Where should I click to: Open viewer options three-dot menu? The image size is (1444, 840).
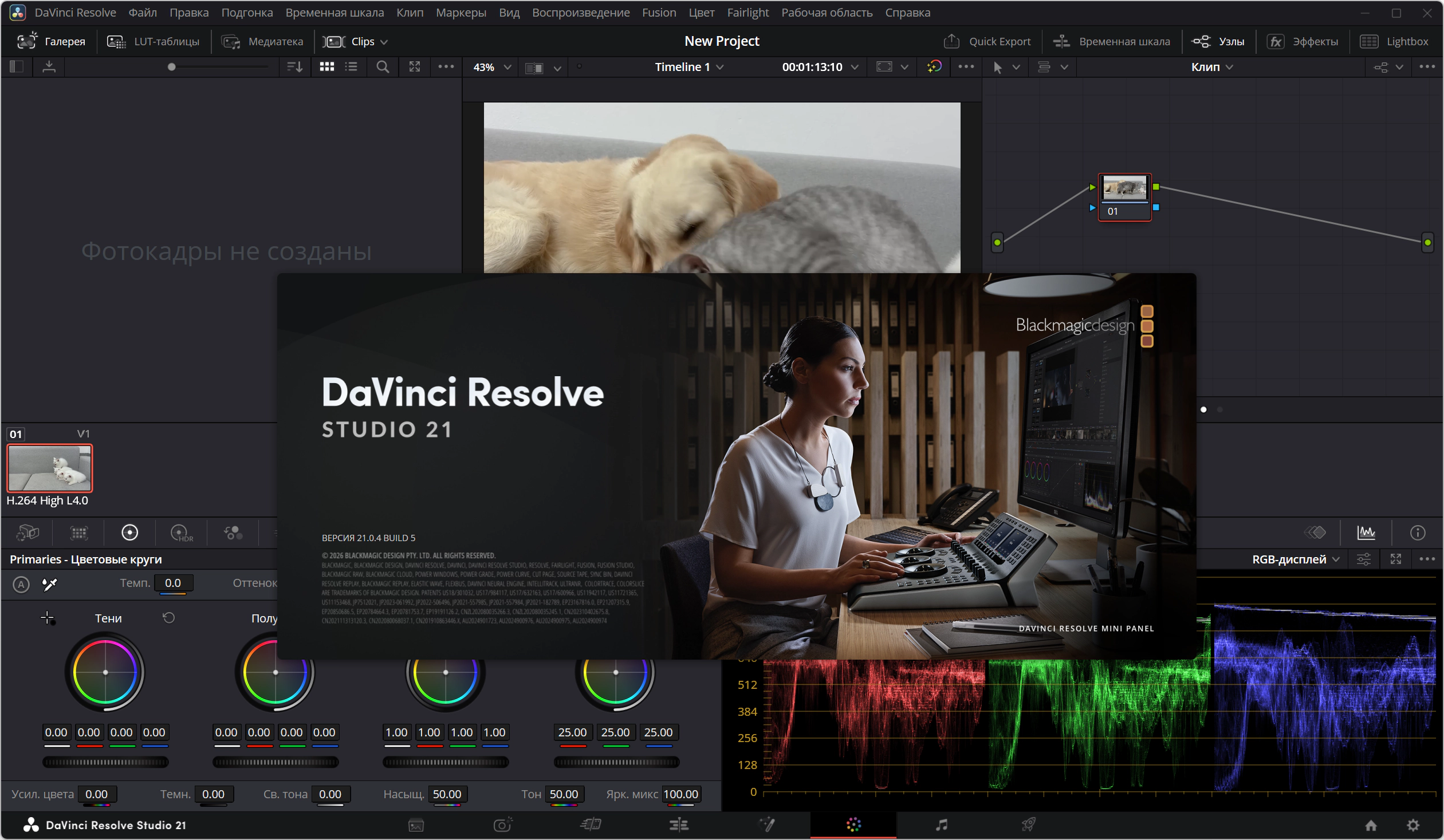tap(966, 67)
